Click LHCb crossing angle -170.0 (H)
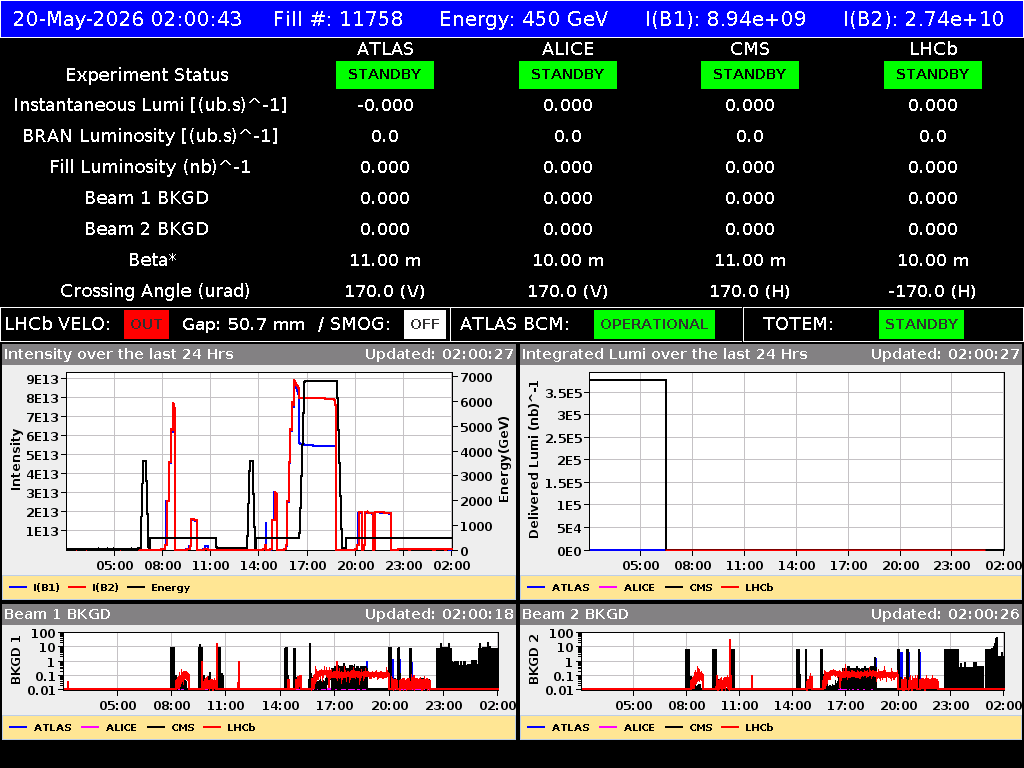The image size is (1024, 768). (933, 291)
